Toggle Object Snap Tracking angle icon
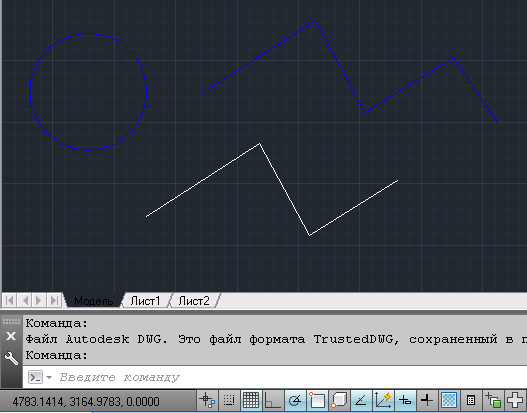527x413 pixels. click(x=361, y=401)
